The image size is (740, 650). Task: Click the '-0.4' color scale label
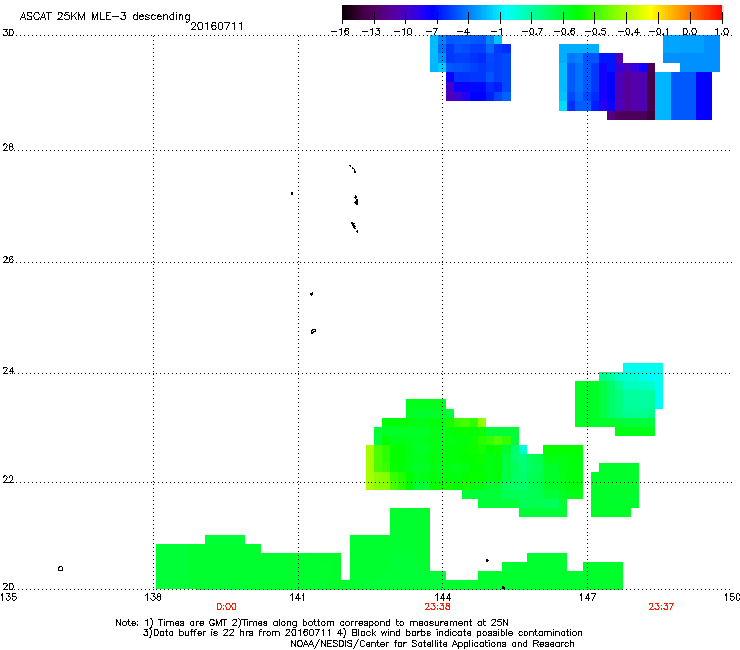click(629, 32)
